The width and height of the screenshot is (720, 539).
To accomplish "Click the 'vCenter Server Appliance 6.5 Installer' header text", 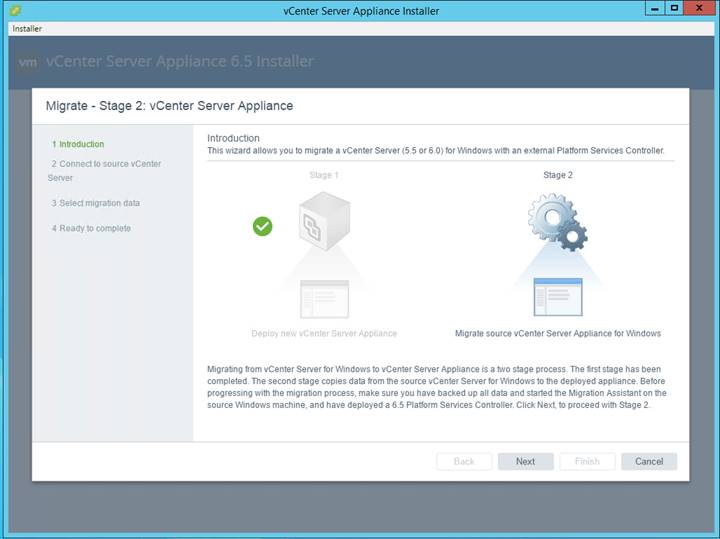I will coord(180,61).
